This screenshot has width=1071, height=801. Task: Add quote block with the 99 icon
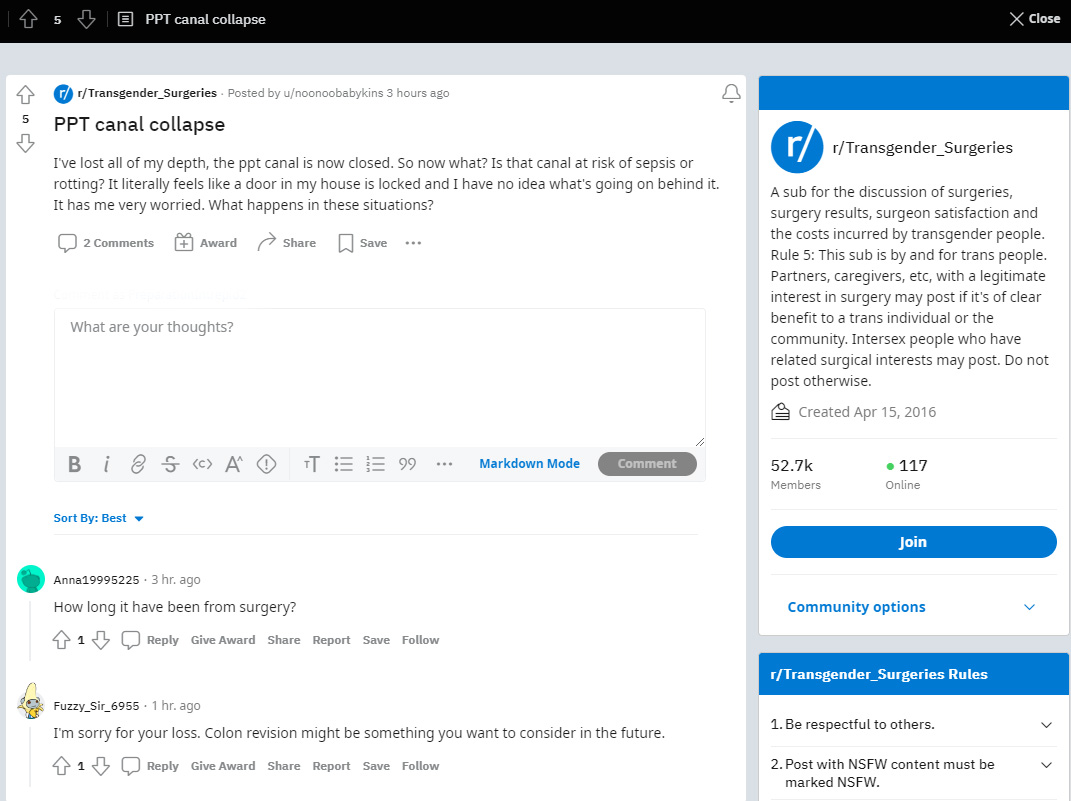(x=408, y=464)
